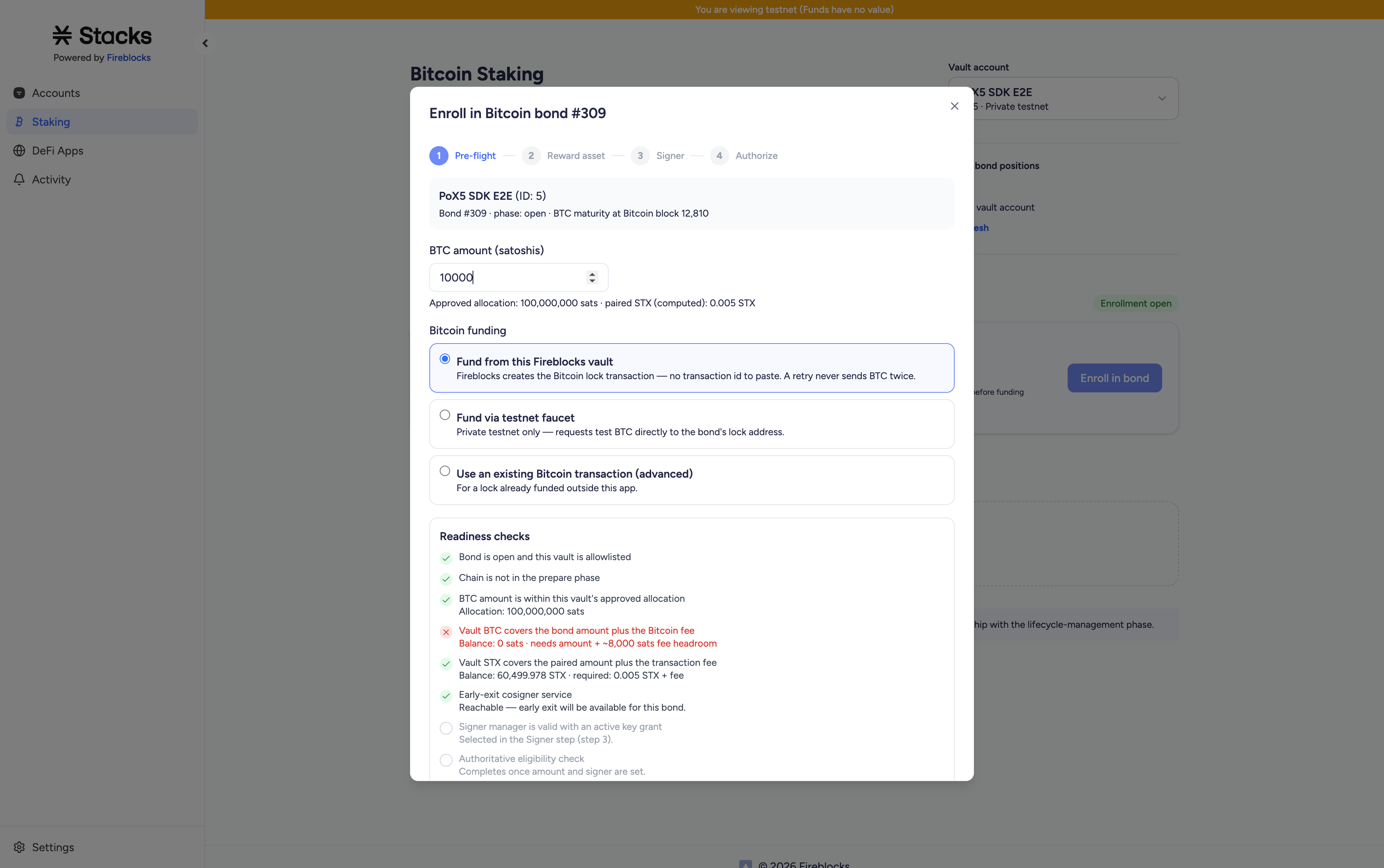The image size is (1384, 868).
Task: Click the Accounts sidebar icon
Action: pos(19,93)
